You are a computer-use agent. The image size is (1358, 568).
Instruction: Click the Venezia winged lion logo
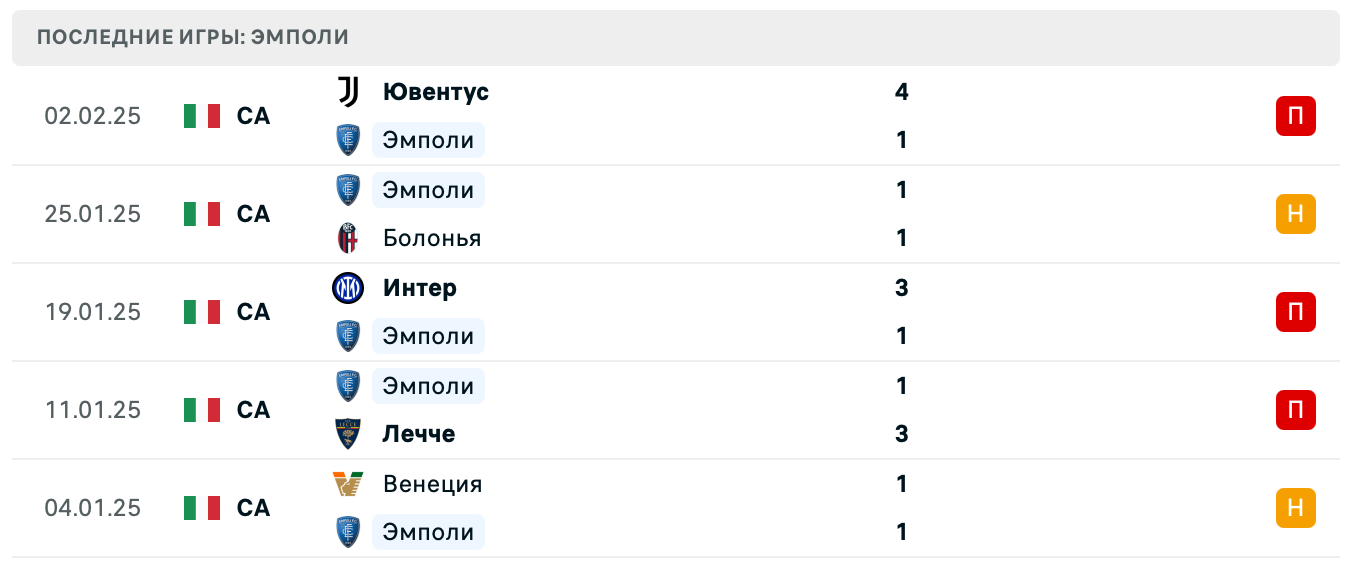click(348, 484)
